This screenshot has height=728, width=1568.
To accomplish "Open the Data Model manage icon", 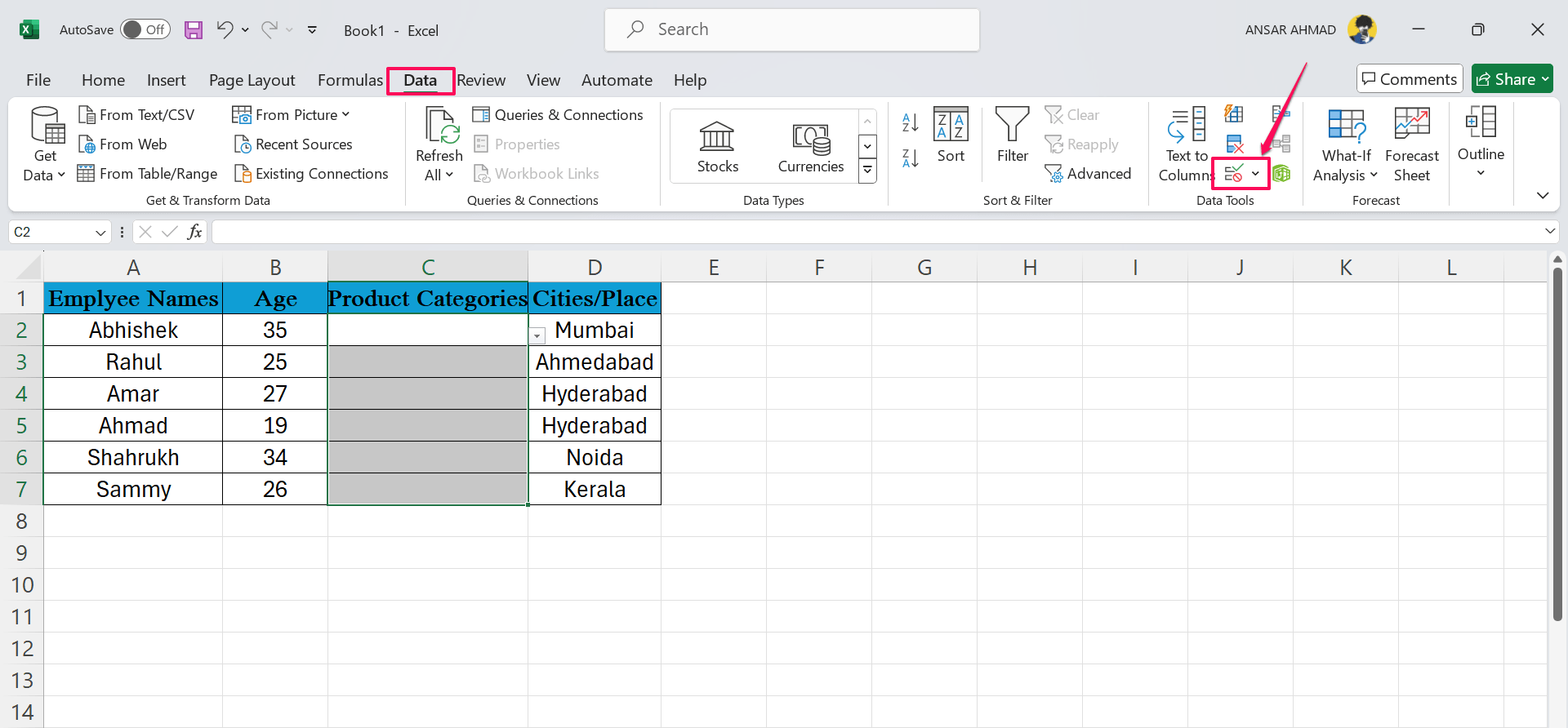I will (1281, 173).
